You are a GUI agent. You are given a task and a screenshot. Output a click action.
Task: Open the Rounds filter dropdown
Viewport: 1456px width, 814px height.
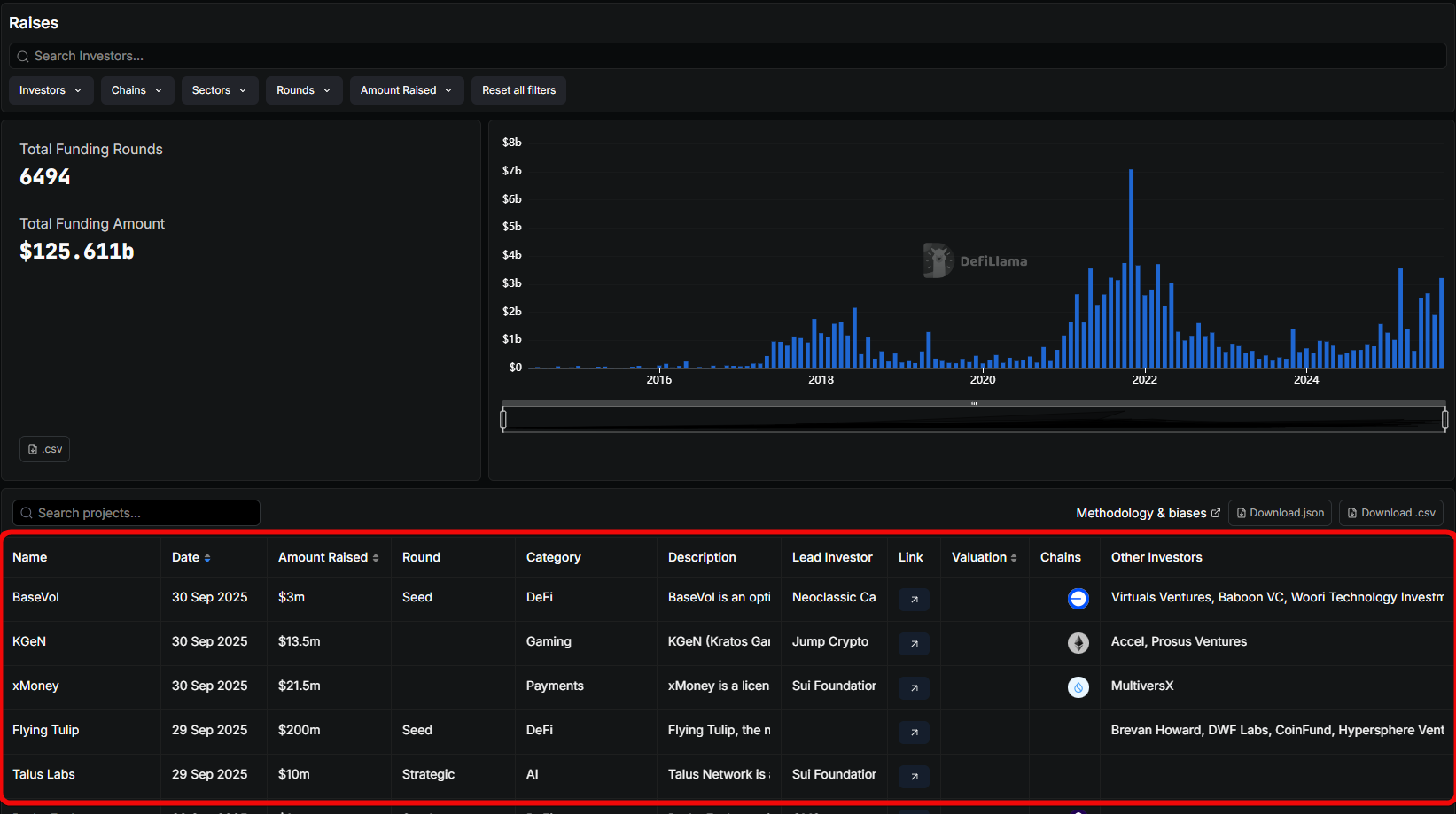click(x=303, y=90)
